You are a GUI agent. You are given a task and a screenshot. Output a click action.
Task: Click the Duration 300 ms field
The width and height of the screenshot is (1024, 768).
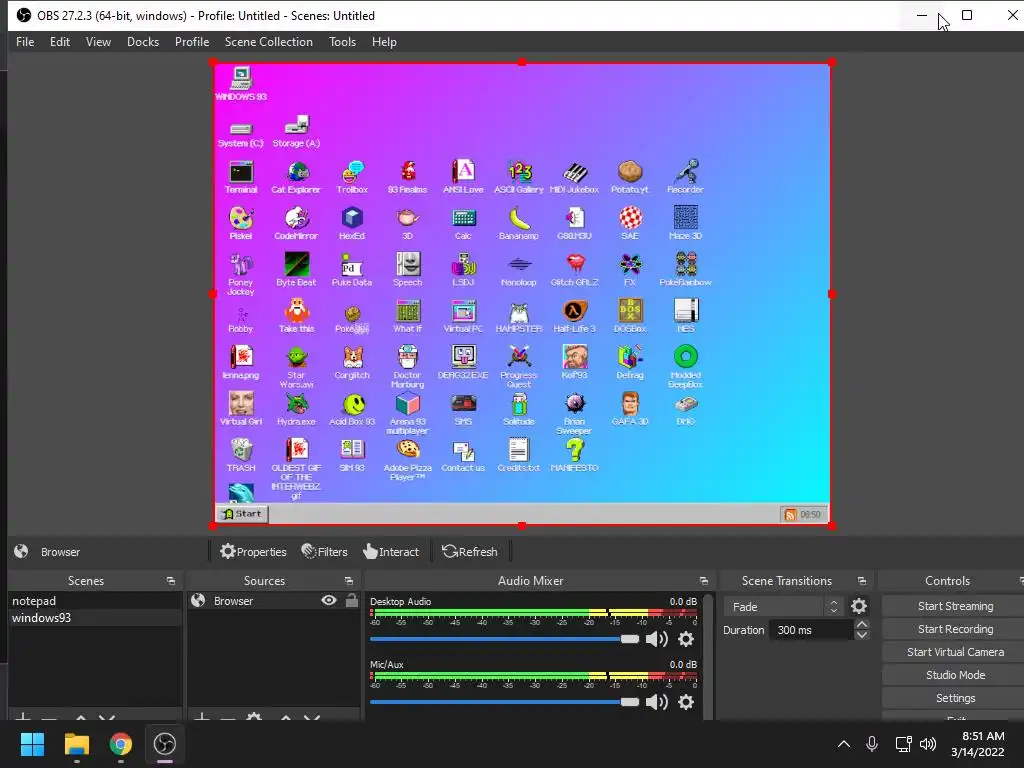point(811,630)
